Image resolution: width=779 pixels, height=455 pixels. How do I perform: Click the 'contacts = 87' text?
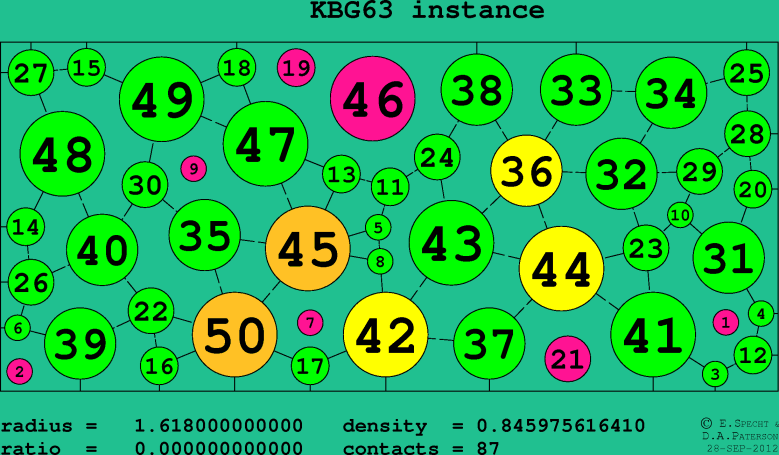click(421, 448)
